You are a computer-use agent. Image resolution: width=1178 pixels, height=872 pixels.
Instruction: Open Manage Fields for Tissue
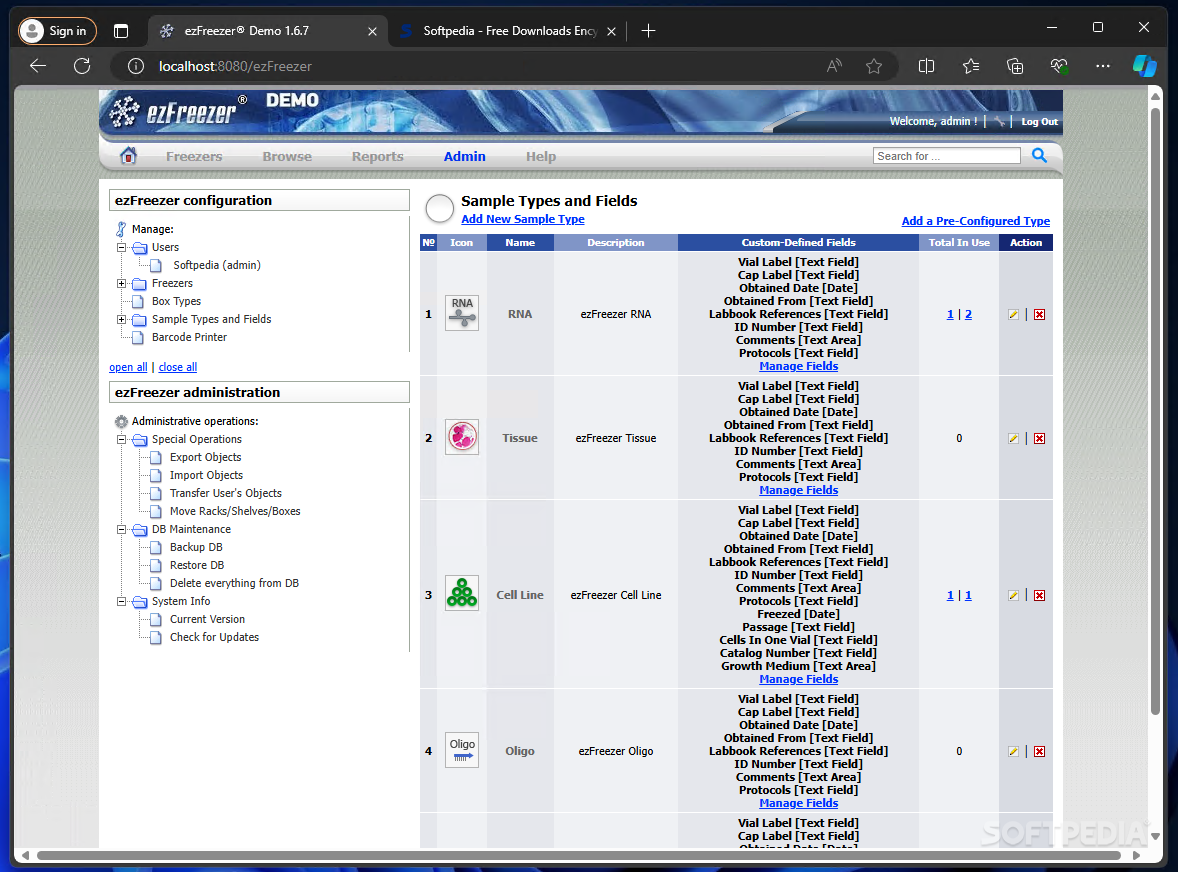(x=799, y=490)
